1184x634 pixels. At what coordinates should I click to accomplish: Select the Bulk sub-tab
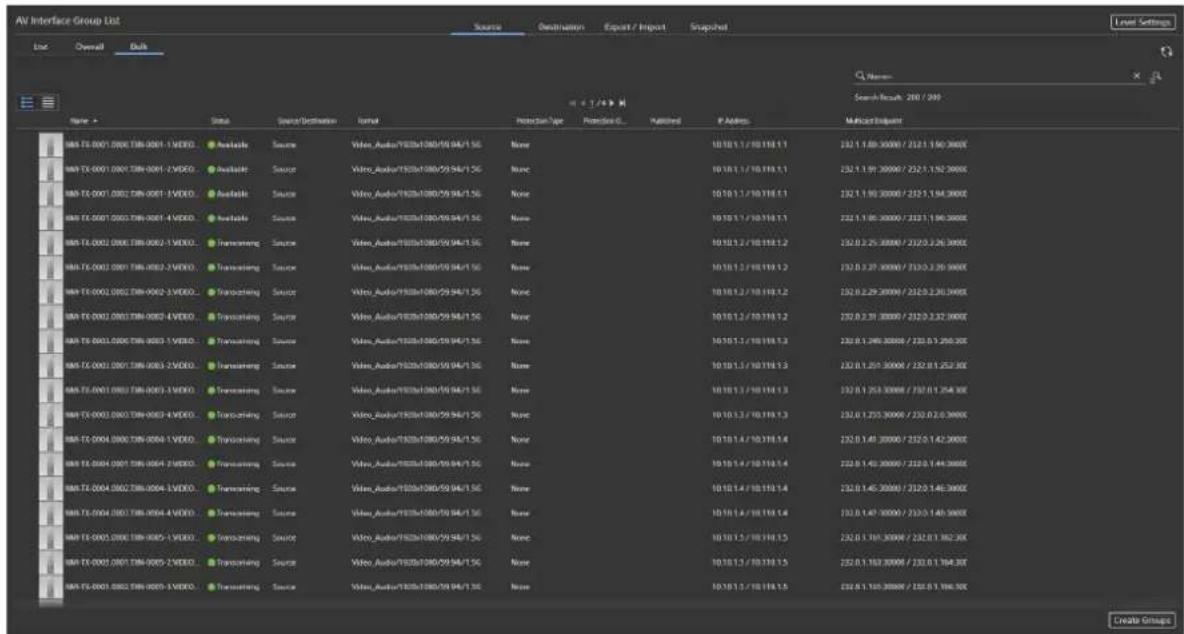139,47
